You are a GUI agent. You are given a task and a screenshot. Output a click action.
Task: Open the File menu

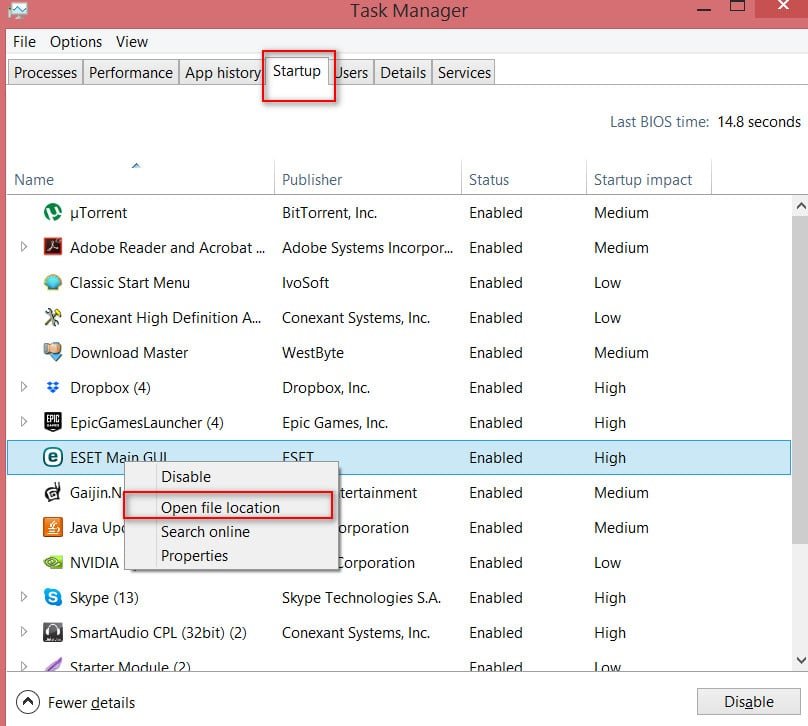(x=24, y=42)
